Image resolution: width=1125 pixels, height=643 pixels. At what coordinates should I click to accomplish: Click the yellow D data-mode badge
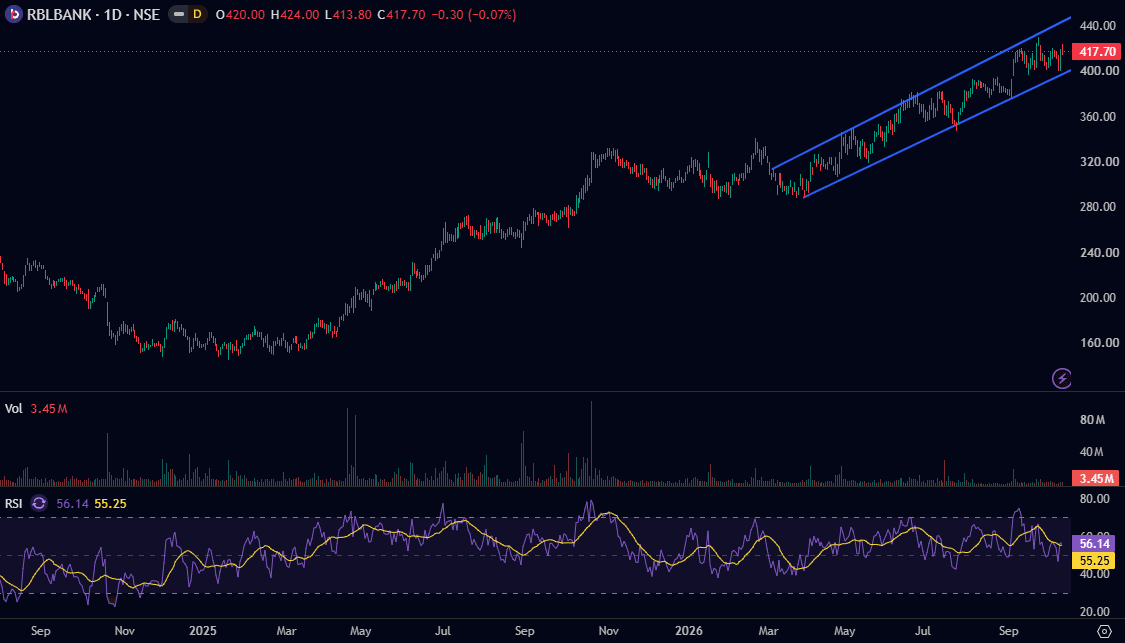tap(197, 14)
